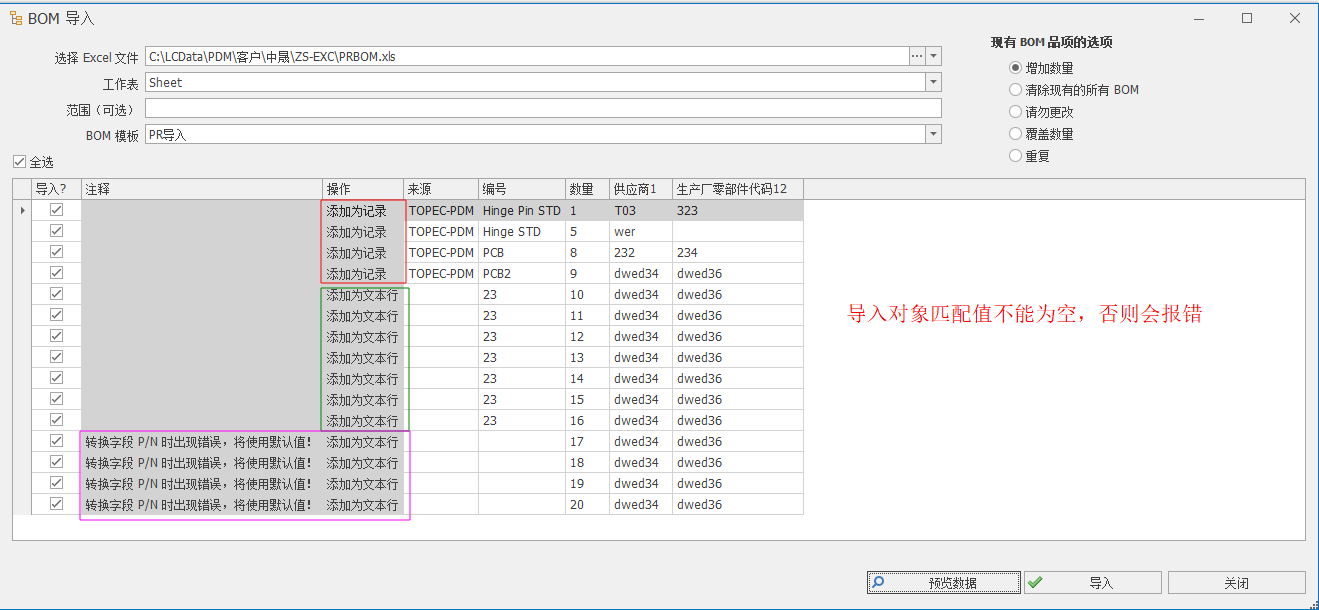The height and width of the screenshot is (610, 1319).
Task: Select 清除现有的所有 BOM radio option
Action: click(1016, 90)
